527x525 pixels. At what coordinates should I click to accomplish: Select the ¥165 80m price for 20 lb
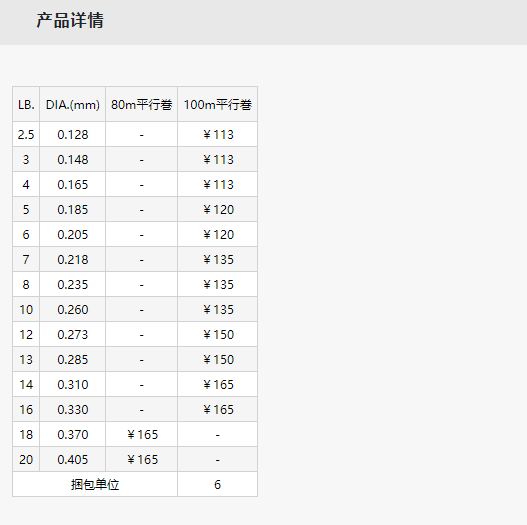[x=141, y=459]
